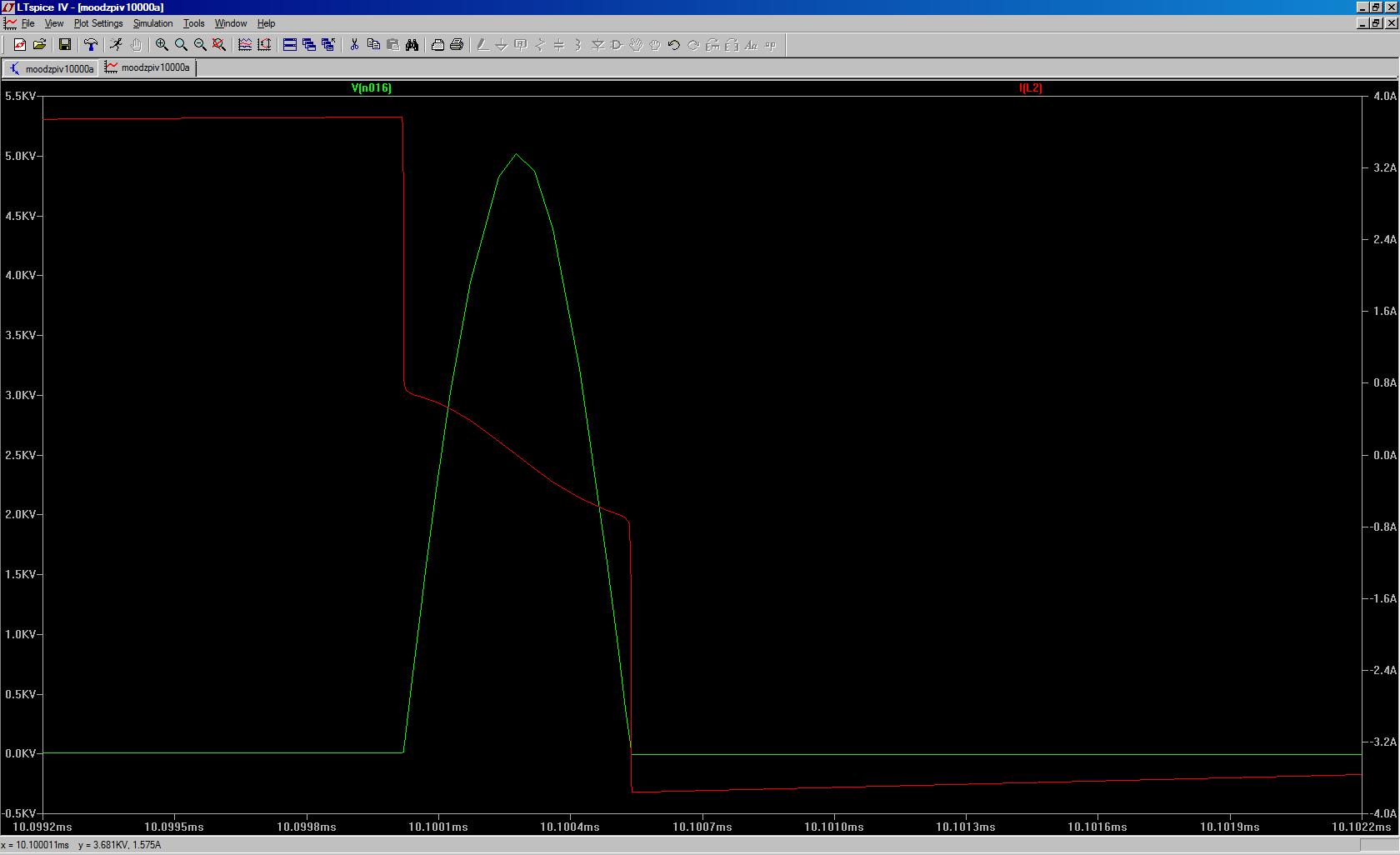This screenshot has width=1400, height=855.
Task: Switch to the moodzpiv10000a schematic tab
Action: [x=51, y=68]
